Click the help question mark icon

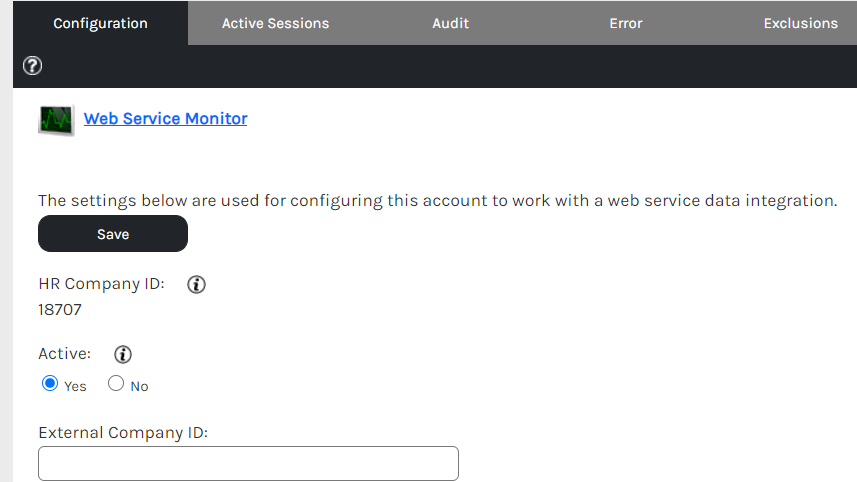click(33, 67)
